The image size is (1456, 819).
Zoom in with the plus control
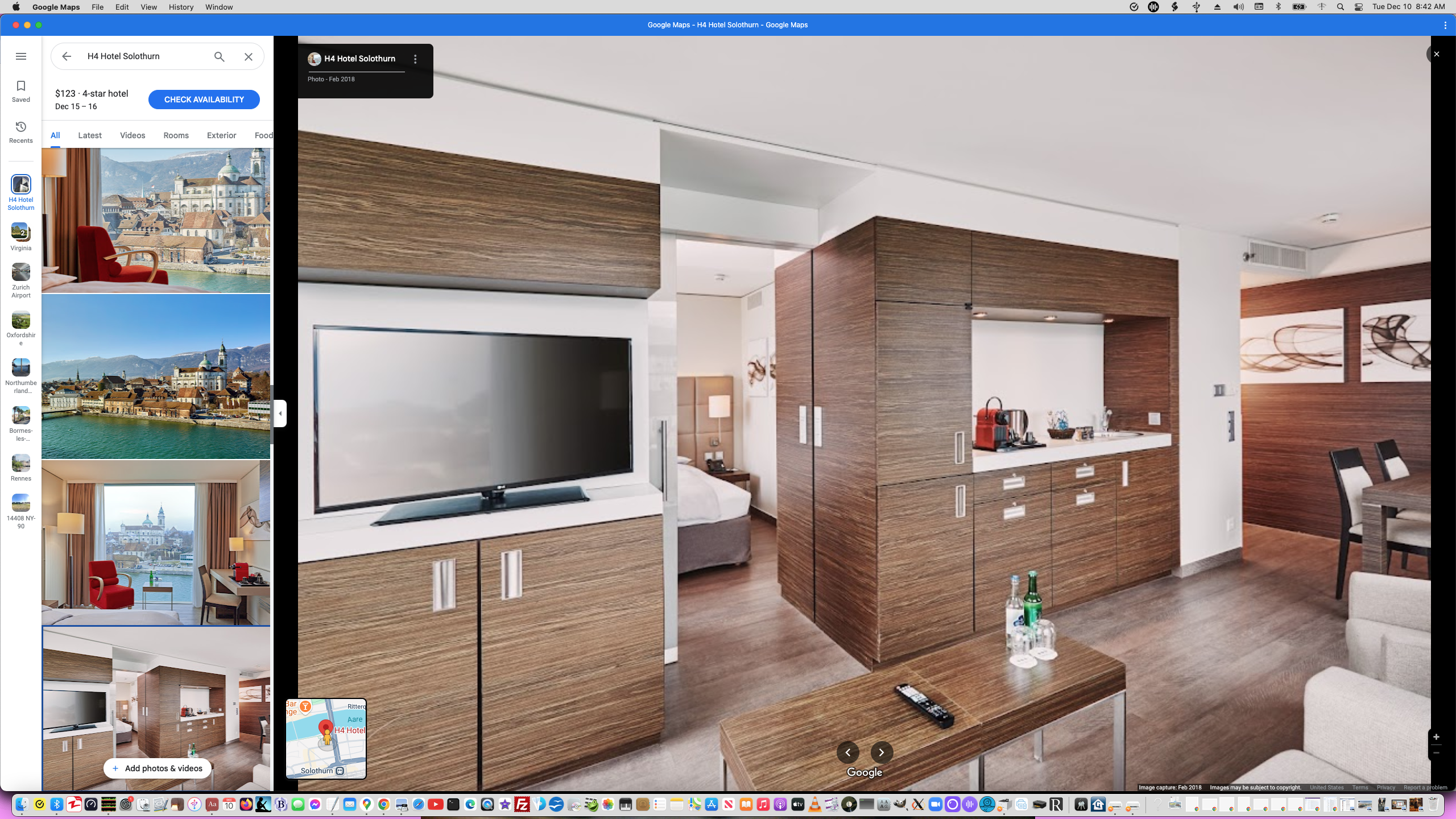pyautogui.click(x=1437, y=737)
